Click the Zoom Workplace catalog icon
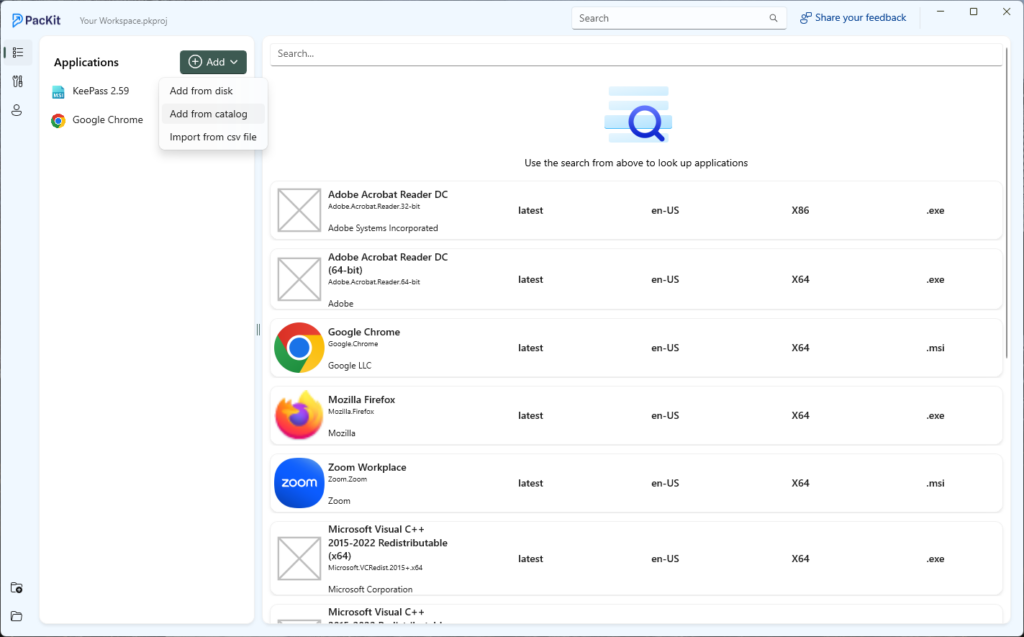Screen dimensions: 1024x637 click(x=299, y=483)
